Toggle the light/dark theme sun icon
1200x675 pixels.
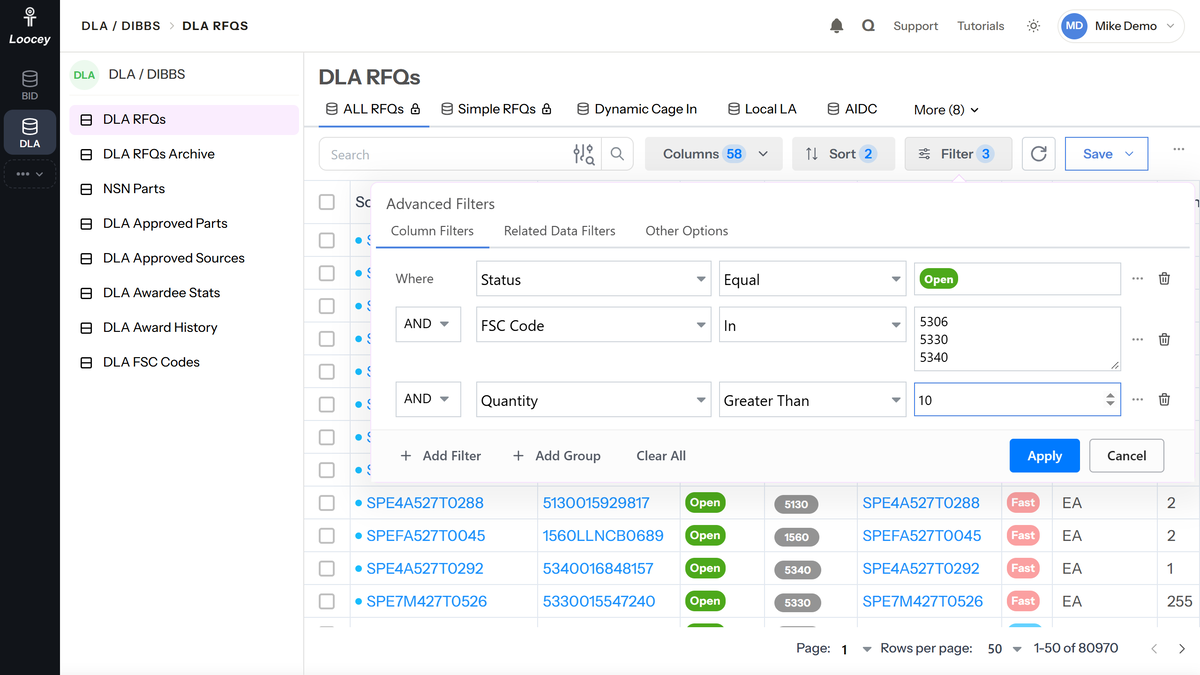pyautogui.click(x=1033, y=26)
